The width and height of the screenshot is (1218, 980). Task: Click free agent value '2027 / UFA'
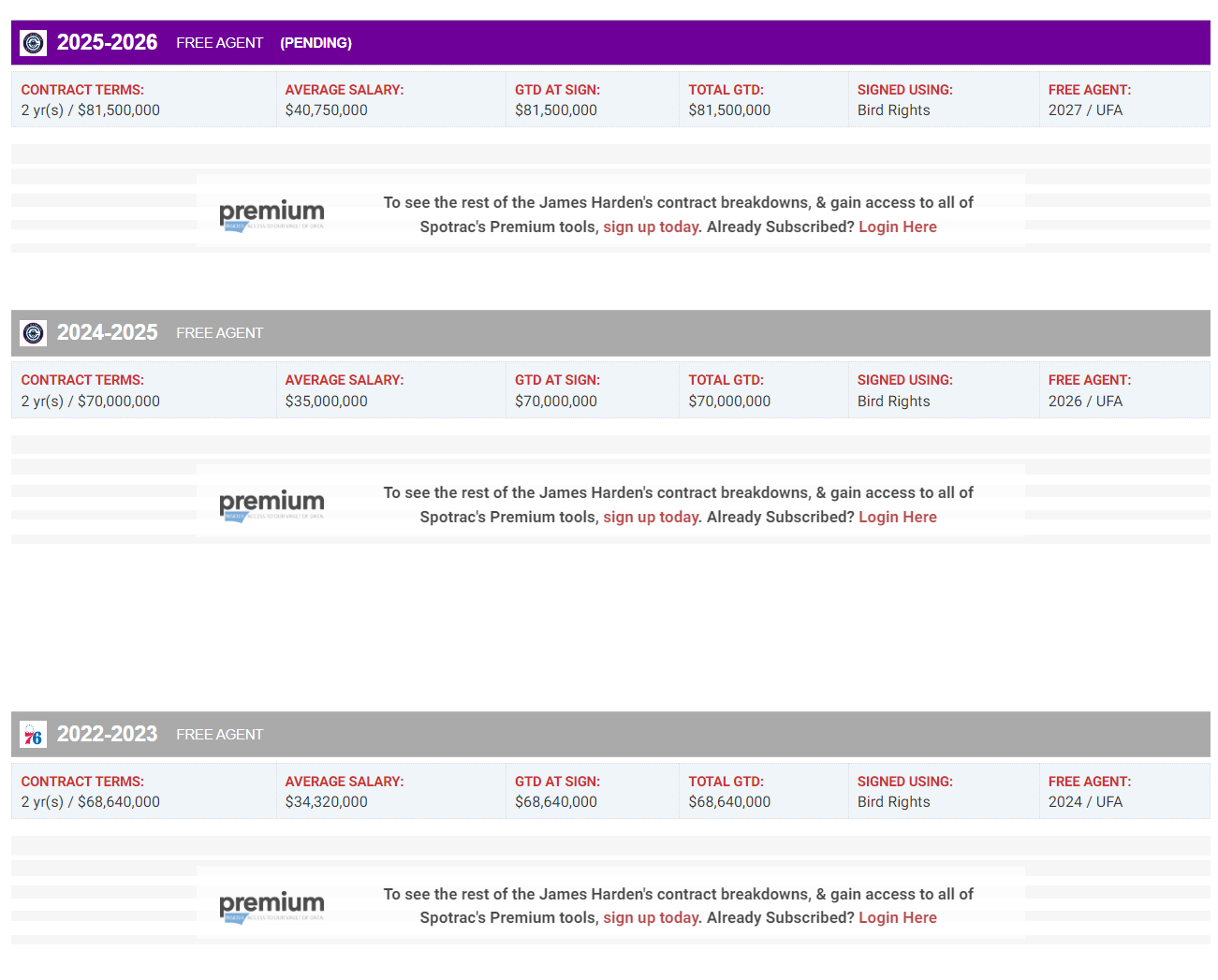1086,110
